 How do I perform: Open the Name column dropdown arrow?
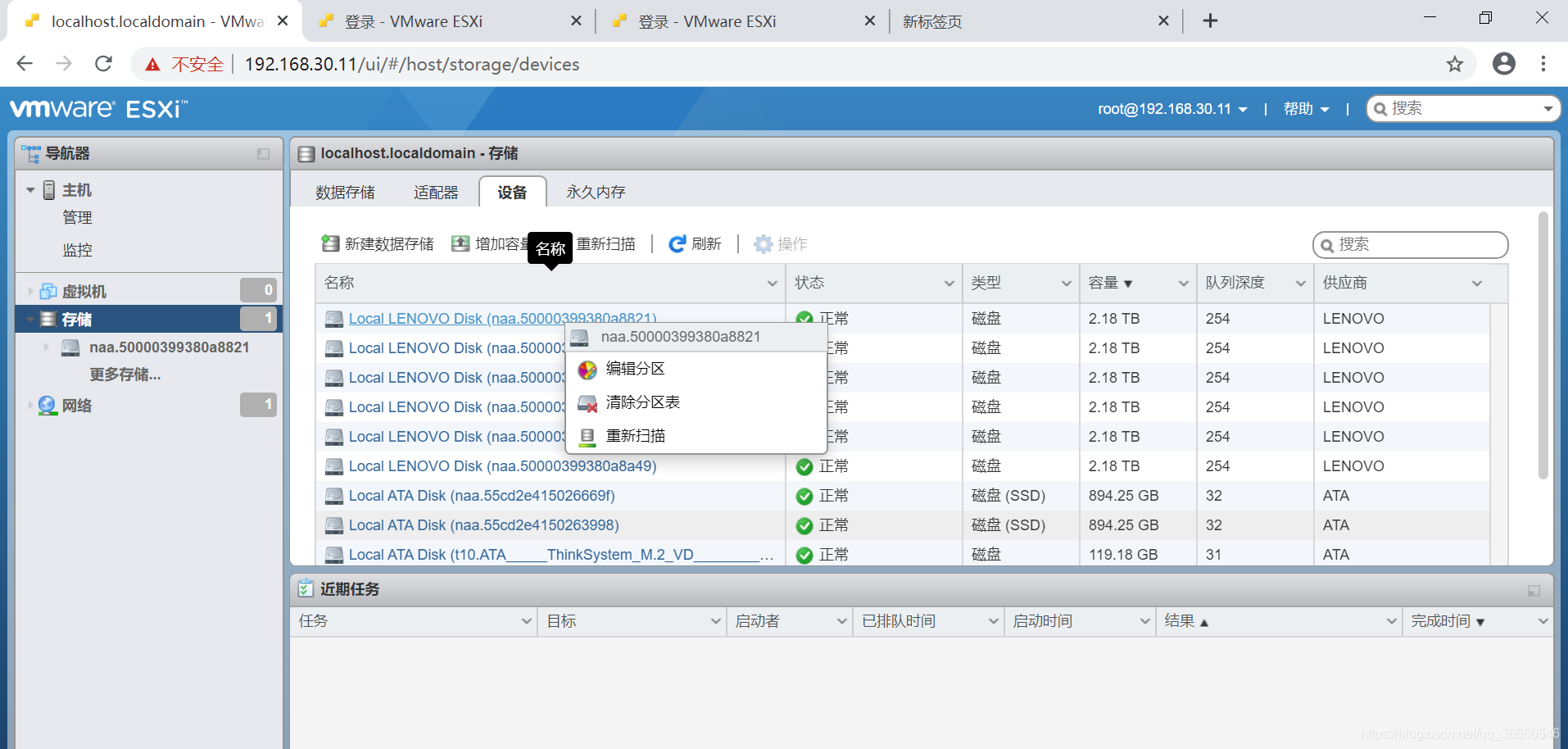click(x=772, y=284)
